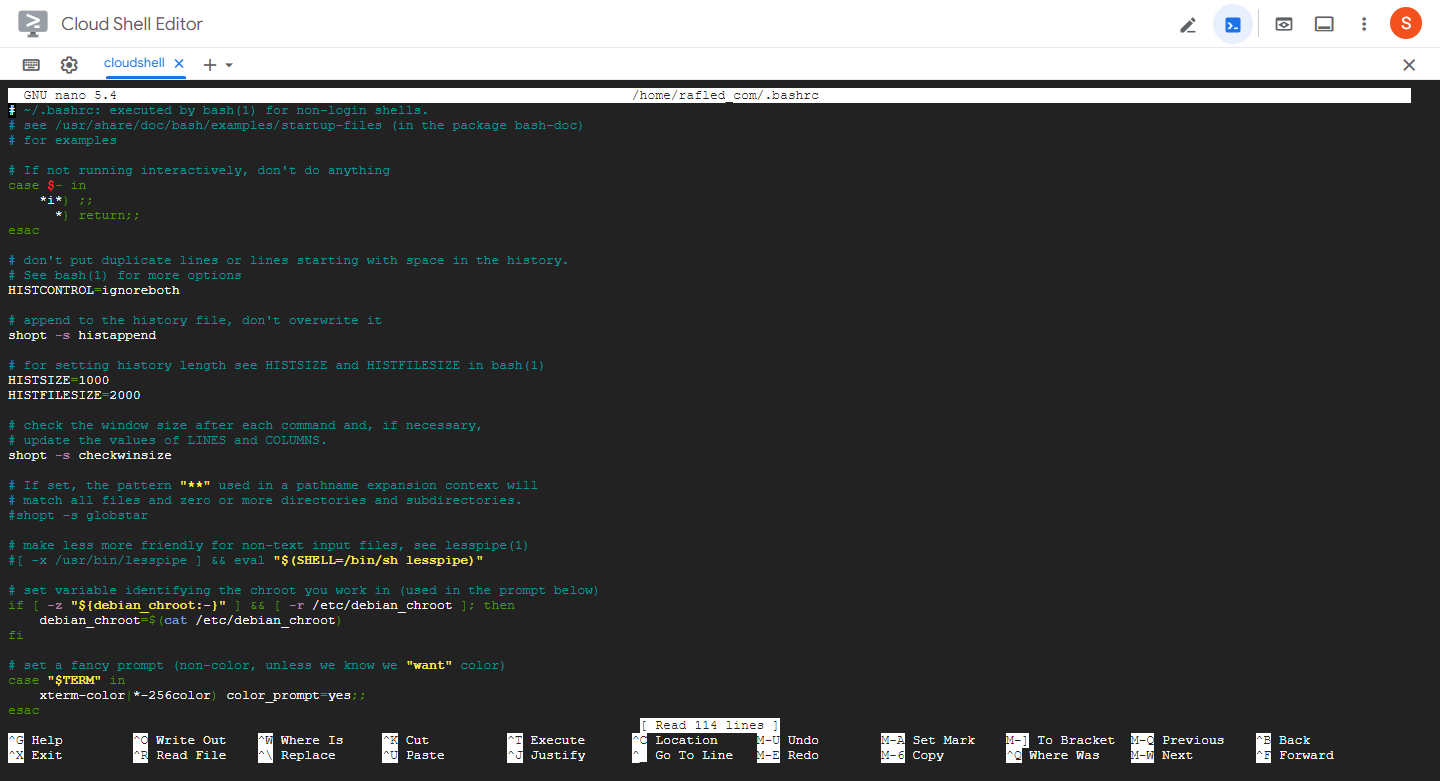This screenshot has width=1440, height=781.
Task: Open the three-dot more options menu
Action: click(x=1364, y=23)
